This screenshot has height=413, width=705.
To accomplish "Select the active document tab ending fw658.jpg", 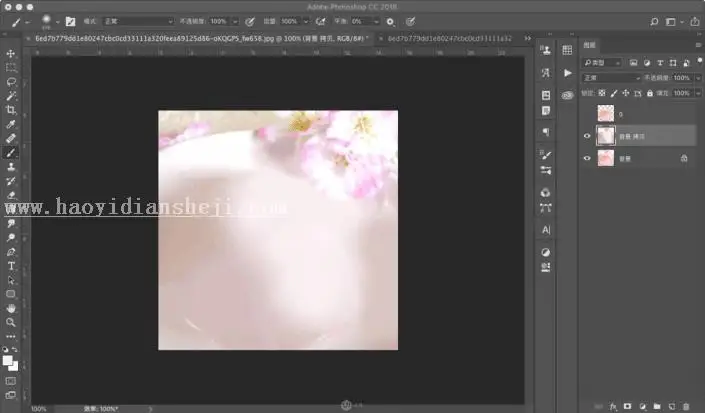I will tap(201, 39).
